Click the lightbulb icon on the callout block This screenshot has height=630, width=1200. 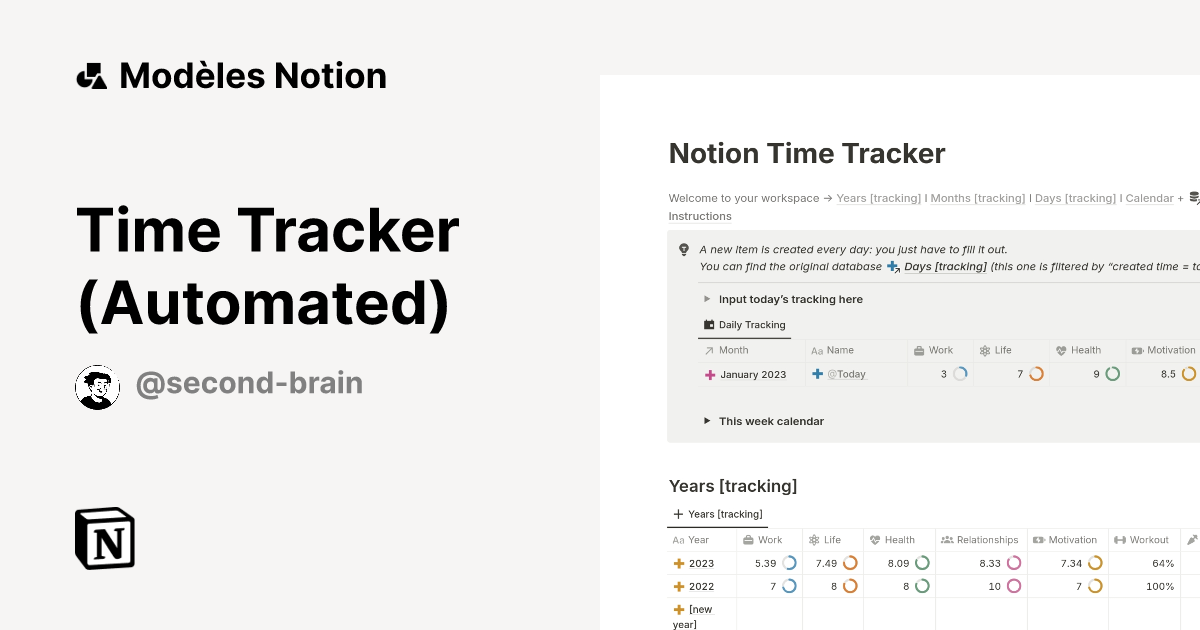(683, 248)
